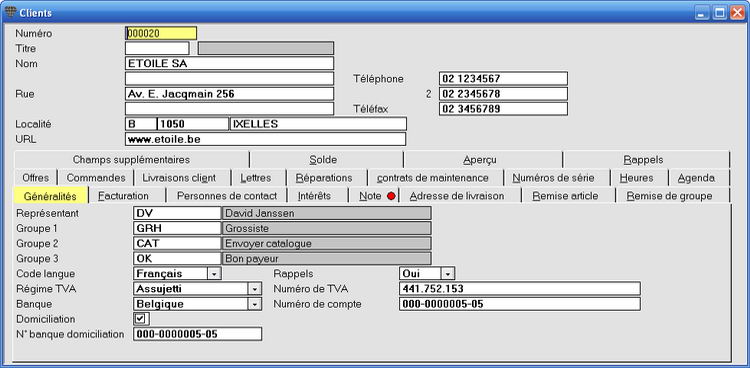Click the Nom field ETOILE SA
The width and height of the screenshot is (750, 368).
(229, 63)
